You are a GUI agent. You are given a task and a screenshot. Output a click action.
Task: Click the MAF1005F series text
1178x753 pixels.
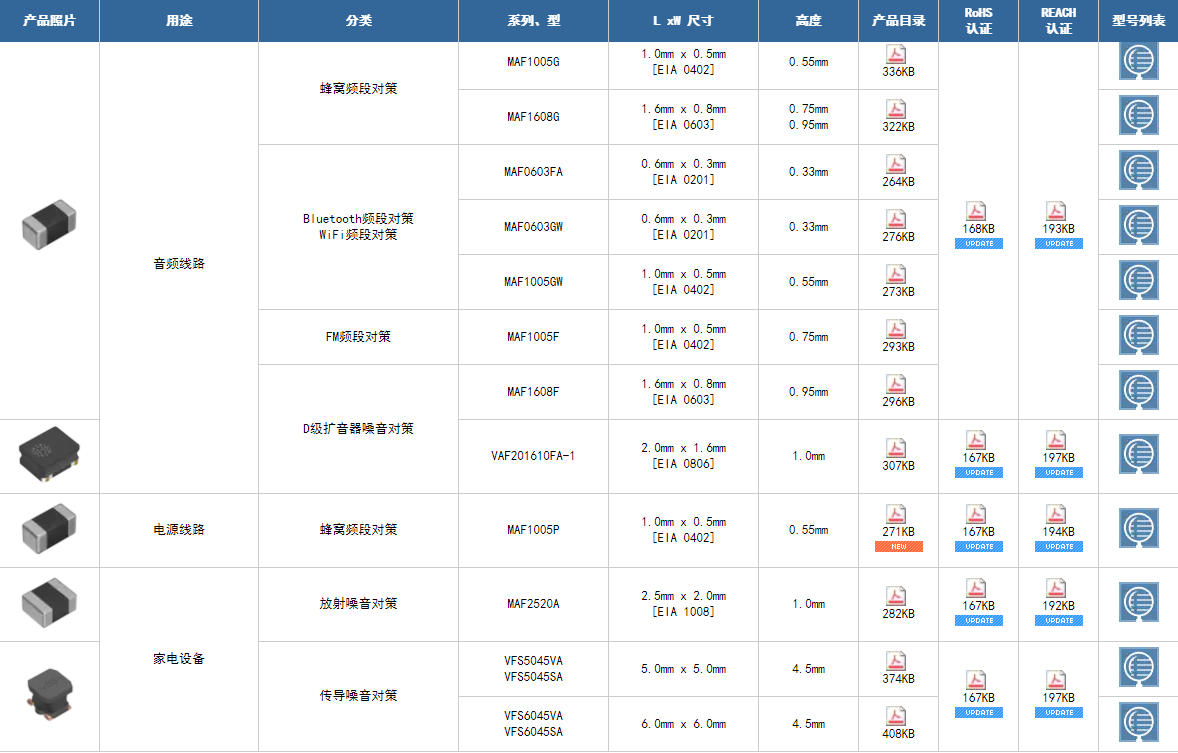(533, 337)
